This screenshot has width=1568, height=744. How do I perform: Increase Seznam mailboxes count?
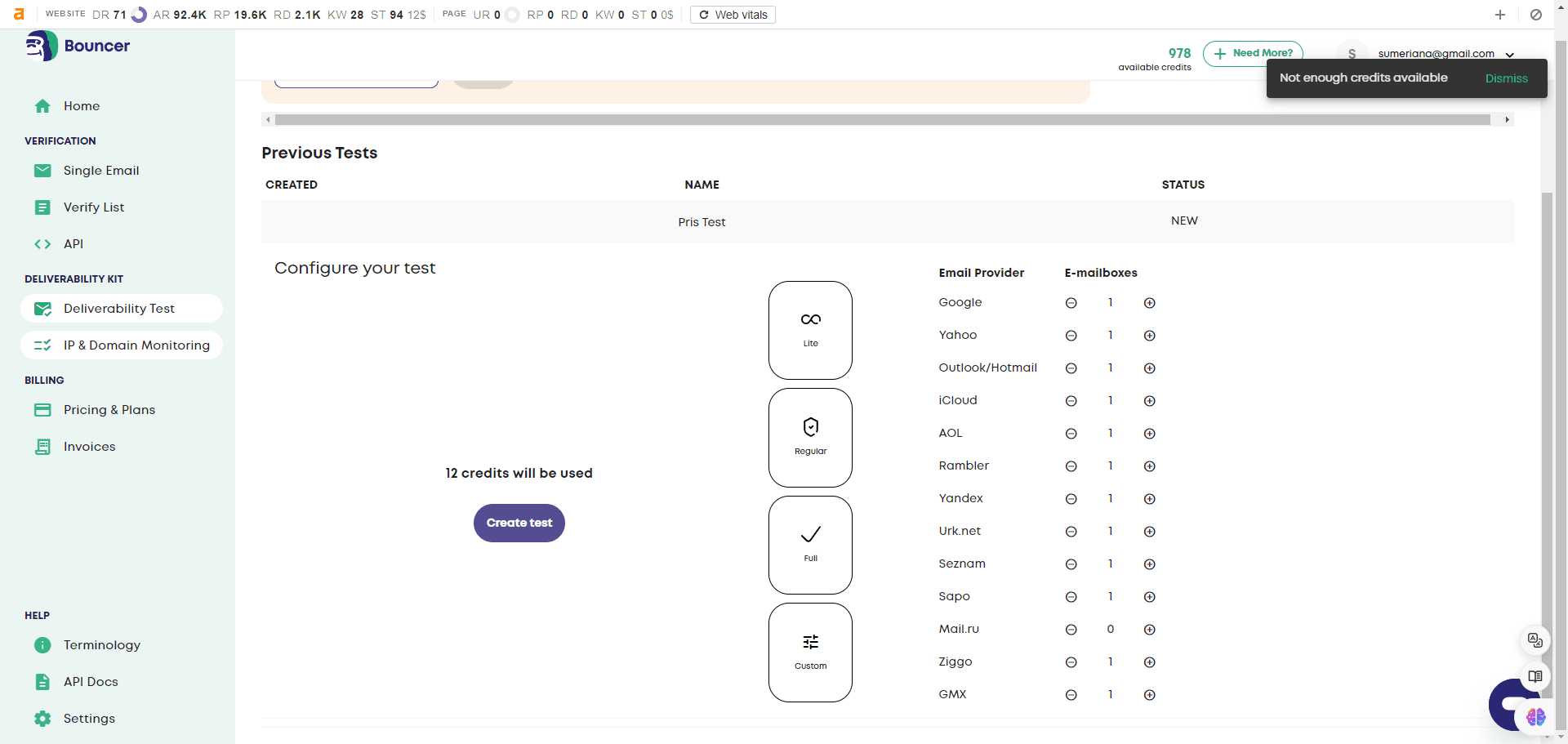1150,564
